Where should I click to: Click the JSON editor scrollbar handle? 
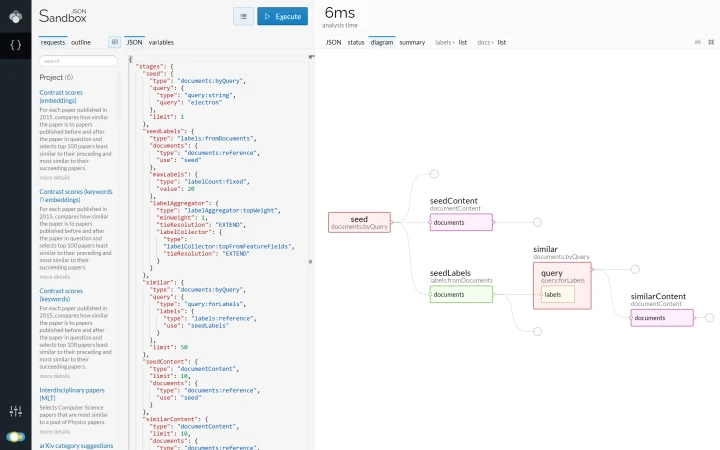coord(310,262)
